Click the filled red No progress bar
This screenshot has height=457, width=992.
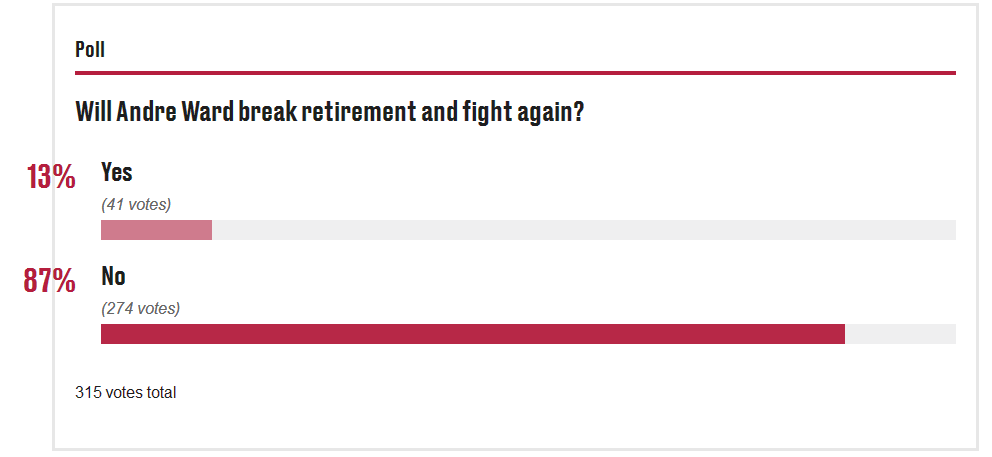pyautogui.click(x=473, y=334)
